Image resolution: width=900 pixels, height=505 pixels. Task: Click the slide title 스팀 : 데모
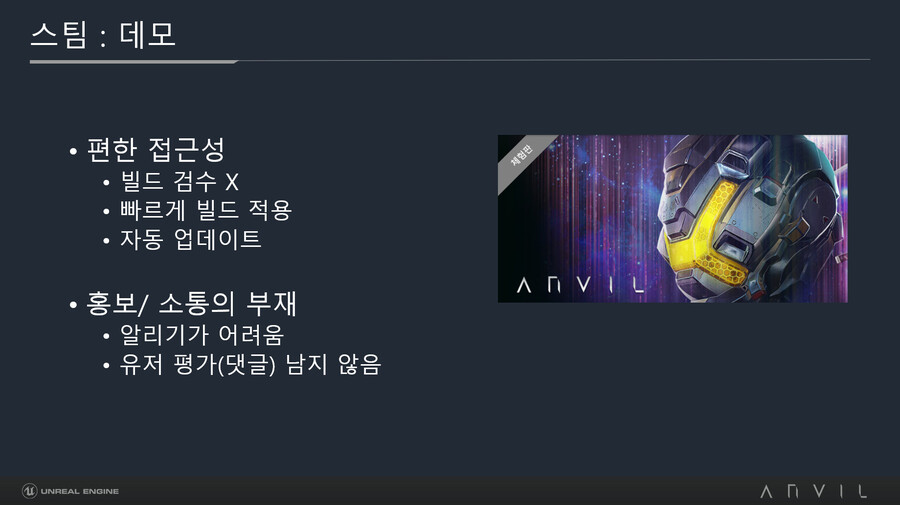pos(103,34)
